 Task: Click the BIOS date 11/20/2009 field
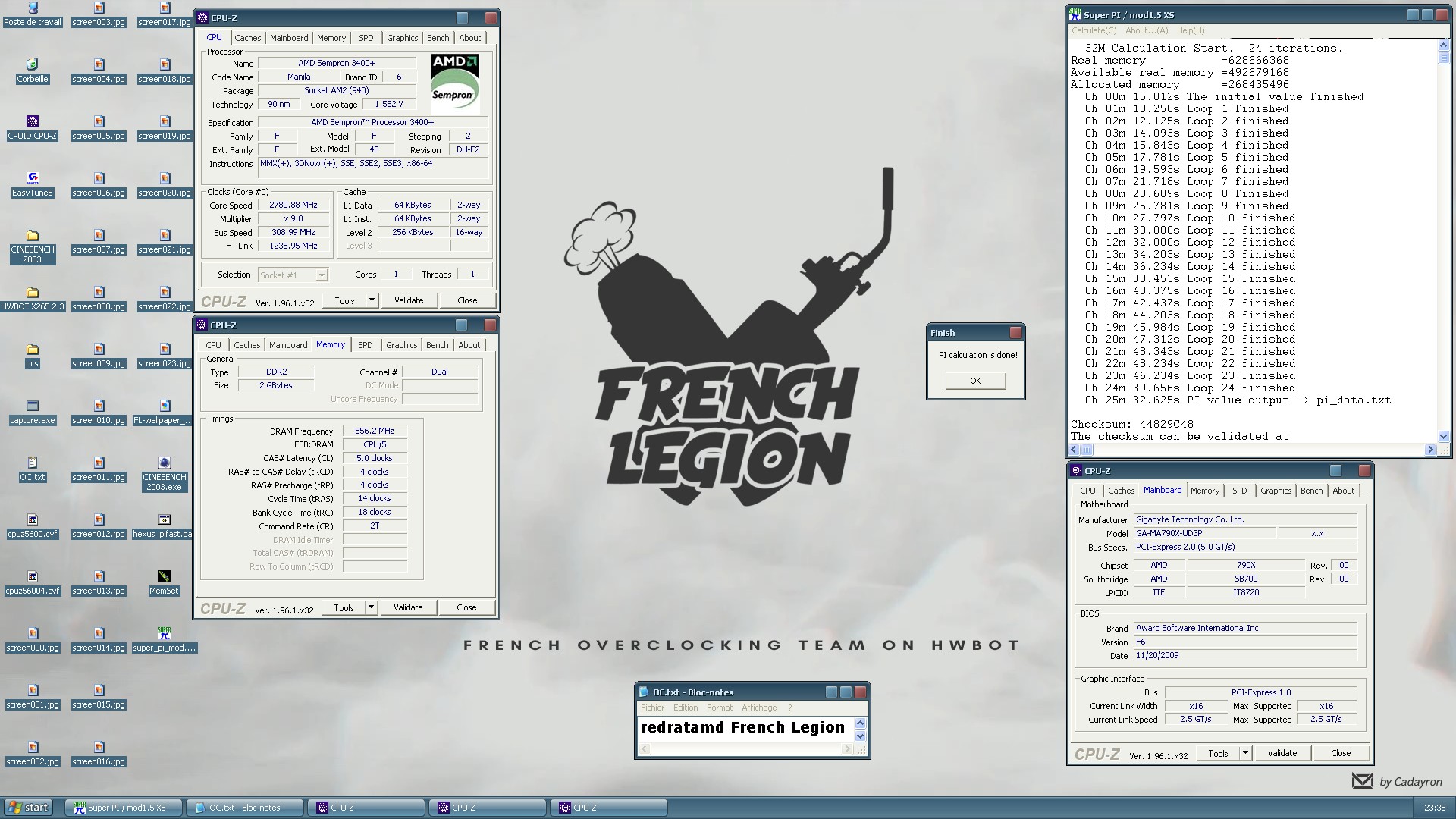(1244, 655)
